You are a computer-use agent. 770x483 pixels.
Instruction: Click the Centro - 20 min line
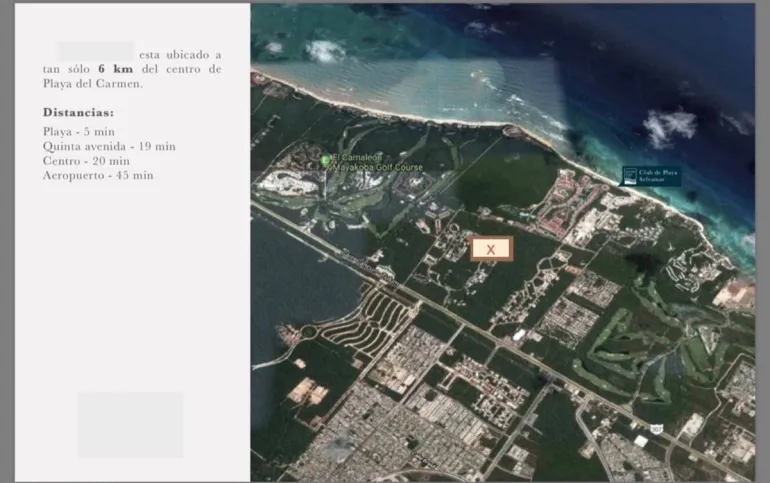[x=86, y=160]
